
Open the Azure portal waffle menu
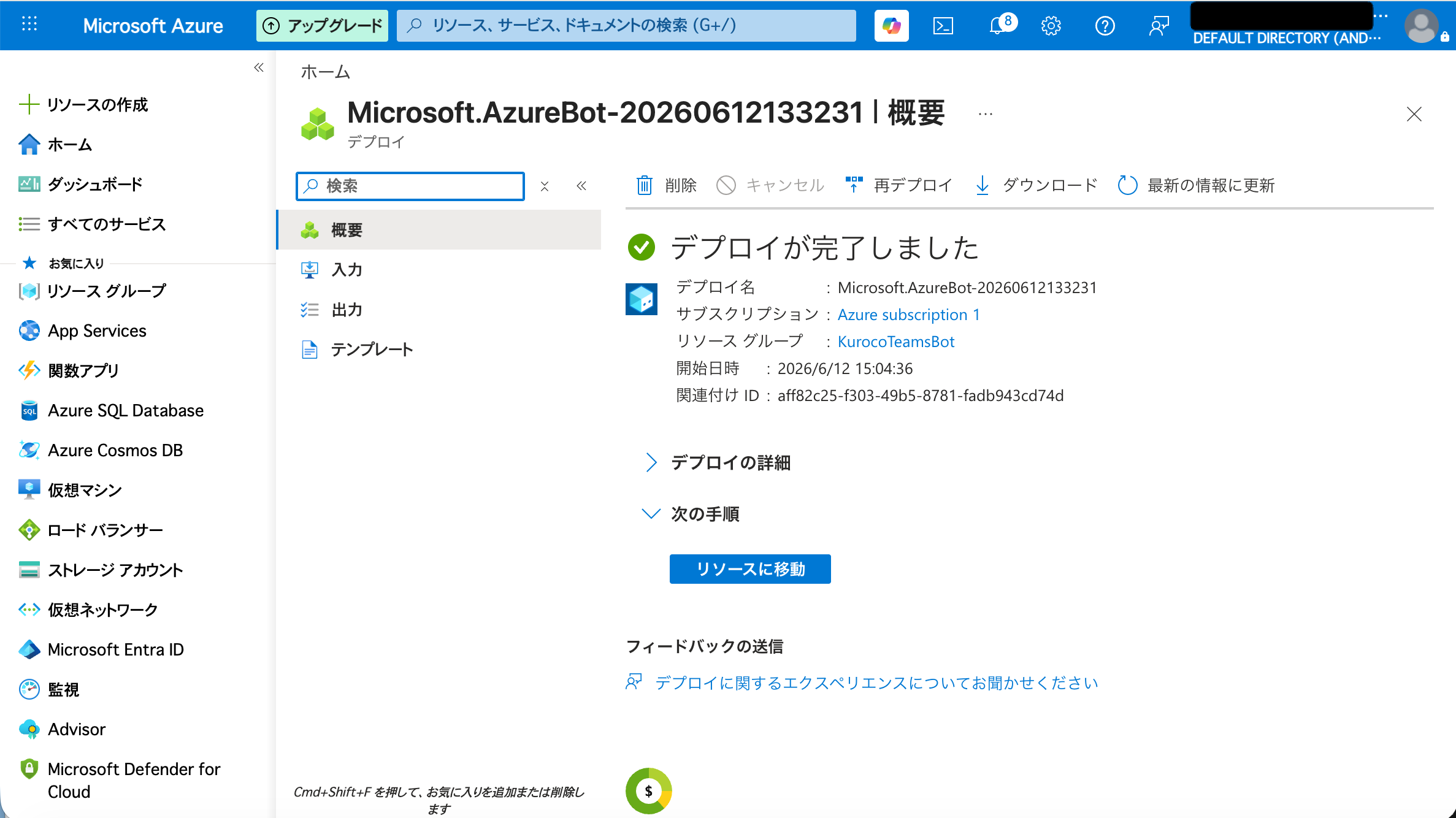(29, 25)
